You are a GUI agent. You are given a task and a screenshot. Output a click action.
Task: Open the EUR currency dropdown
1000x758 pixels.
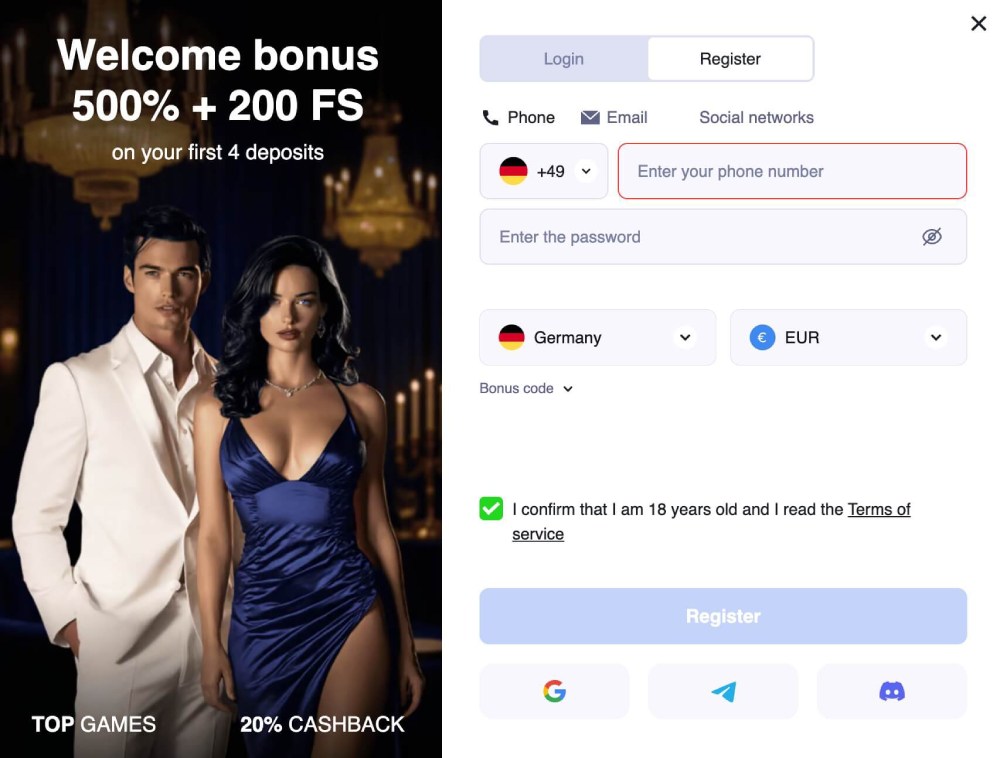[848, 337]
